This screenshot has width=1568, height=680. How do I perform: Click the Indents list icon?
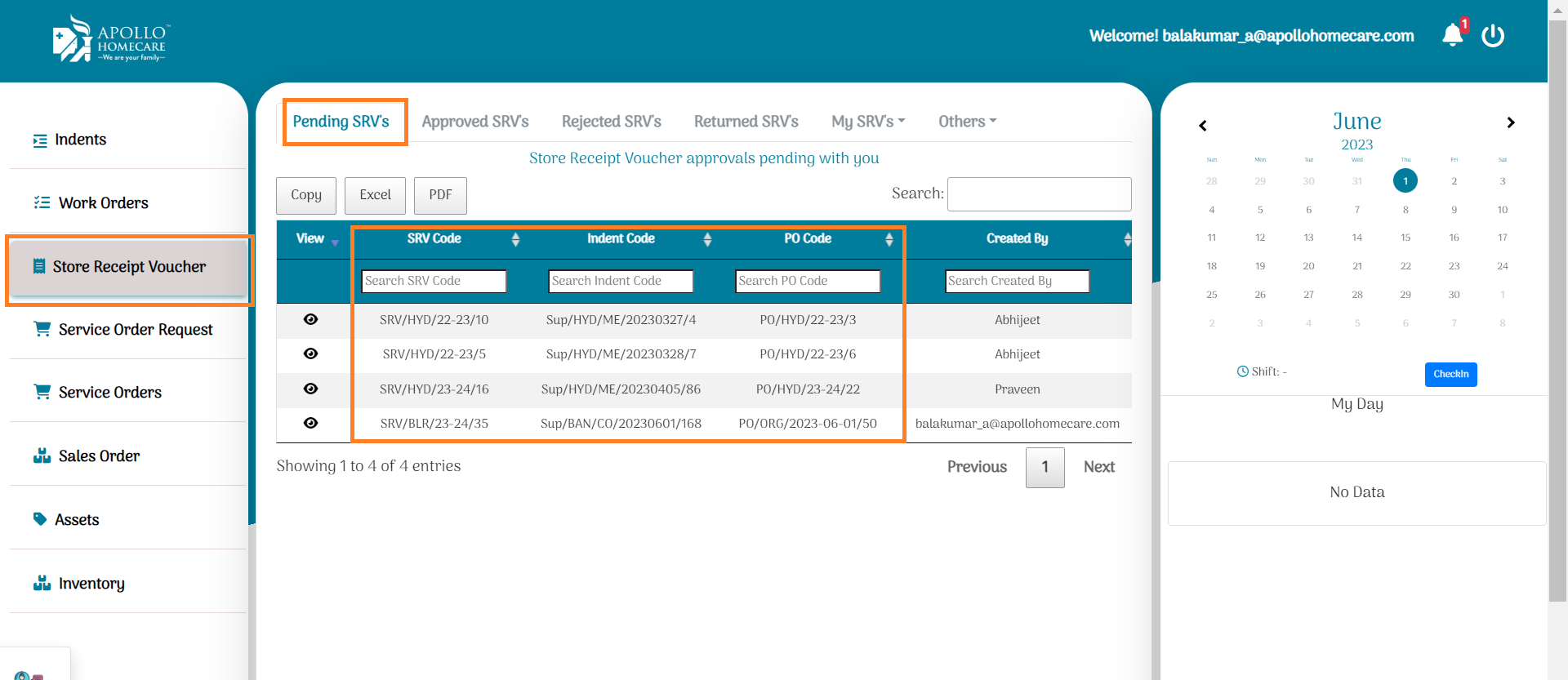click(40, 140)
